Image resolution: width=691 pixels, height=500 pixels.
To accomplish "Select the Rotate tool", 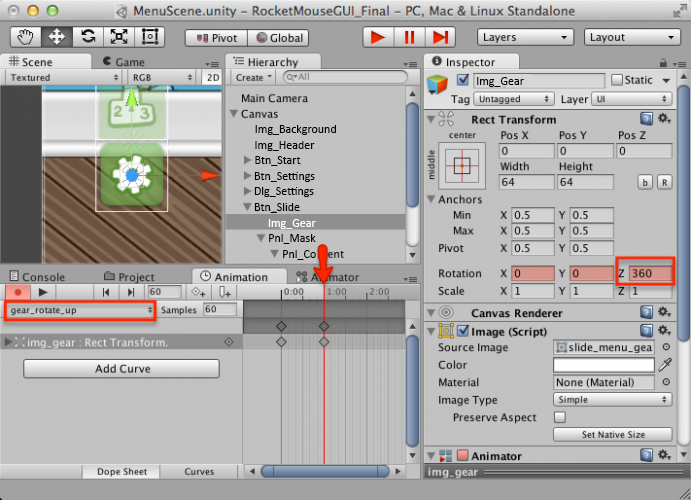I will 88,37.
